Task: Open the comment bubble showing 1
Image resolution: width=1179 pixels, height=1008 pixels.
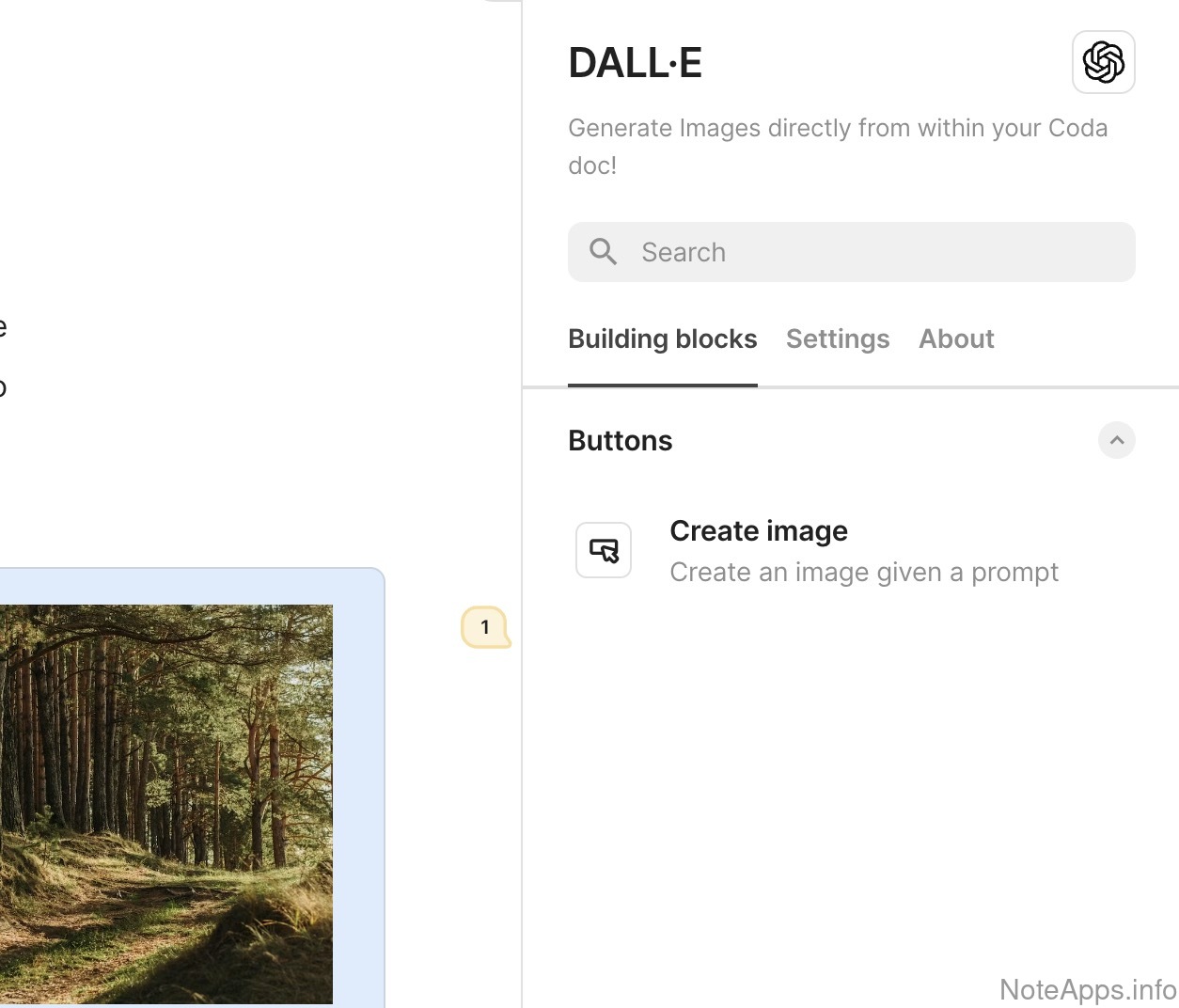Action: [485, 627]
